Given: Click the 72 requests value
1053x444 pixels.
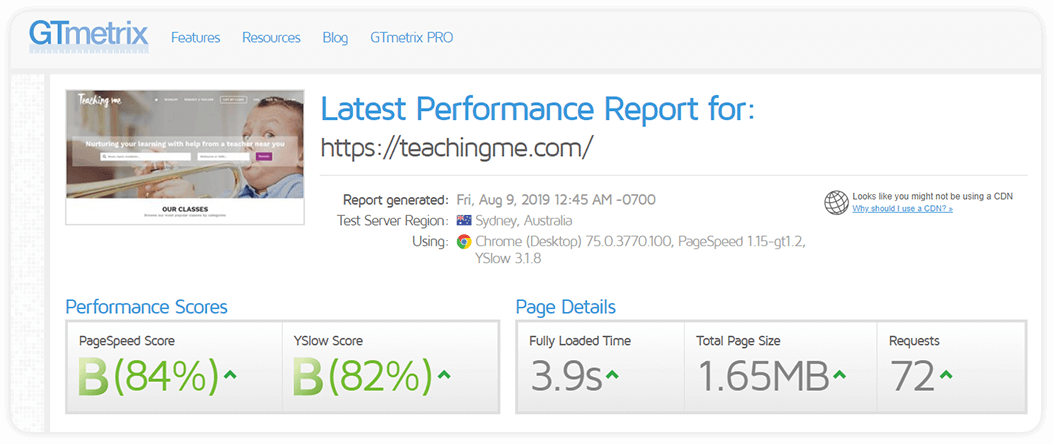Looking at the screenshot, I should [912, 376].
